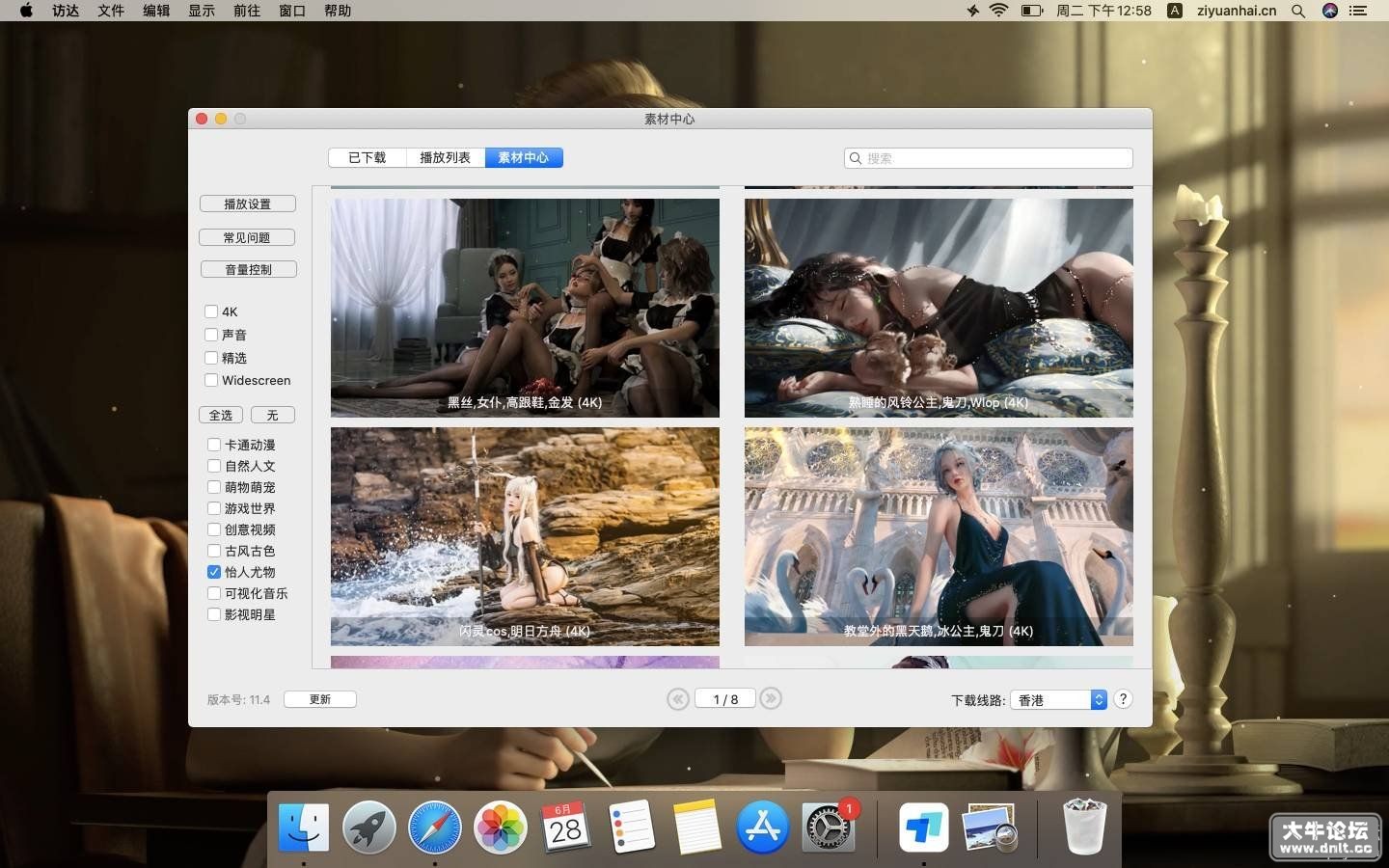Go to next page arrow
Screen dimensions: 1389x868
coord(771,699)
